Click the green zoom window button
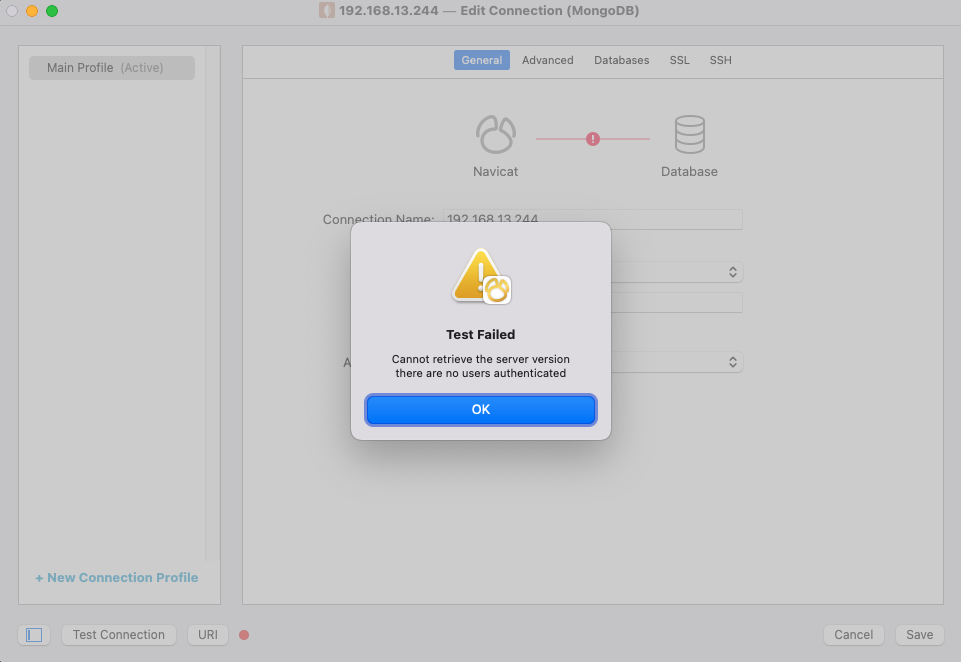This screenshot has width=961, height=662. pos(52,11)
